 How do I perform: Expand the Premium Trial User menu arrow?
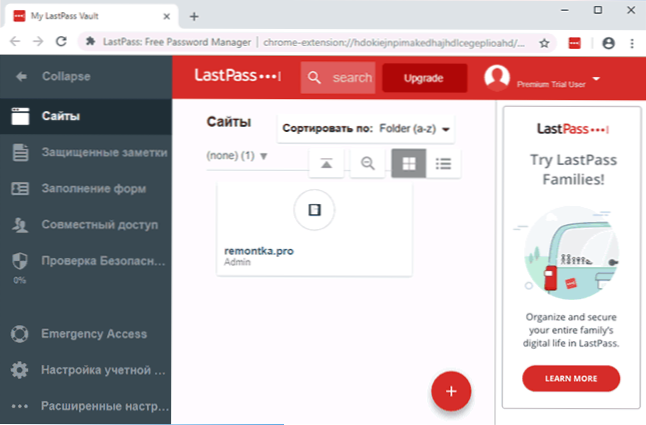point(596,78)
